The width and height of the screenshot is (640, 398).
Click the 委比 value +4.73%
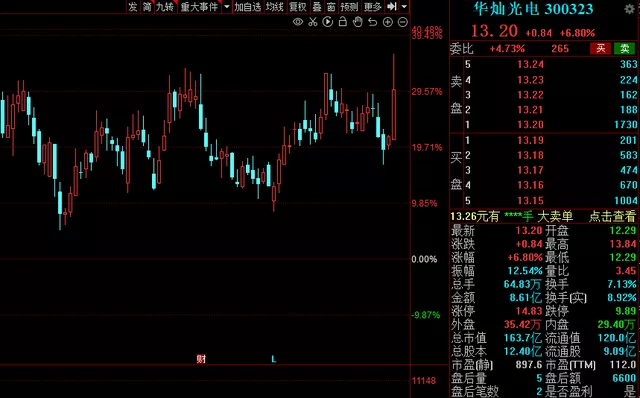507,49
